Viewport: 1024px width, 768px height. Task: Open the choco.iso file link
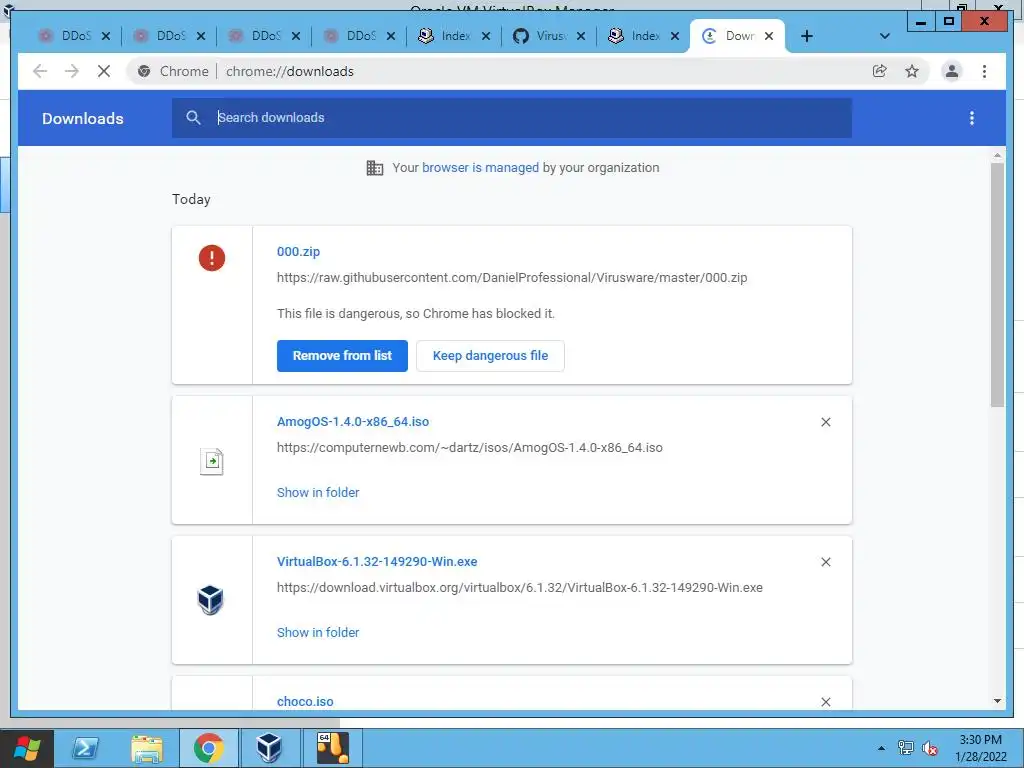pyautogui.click(x=305, y=701)
